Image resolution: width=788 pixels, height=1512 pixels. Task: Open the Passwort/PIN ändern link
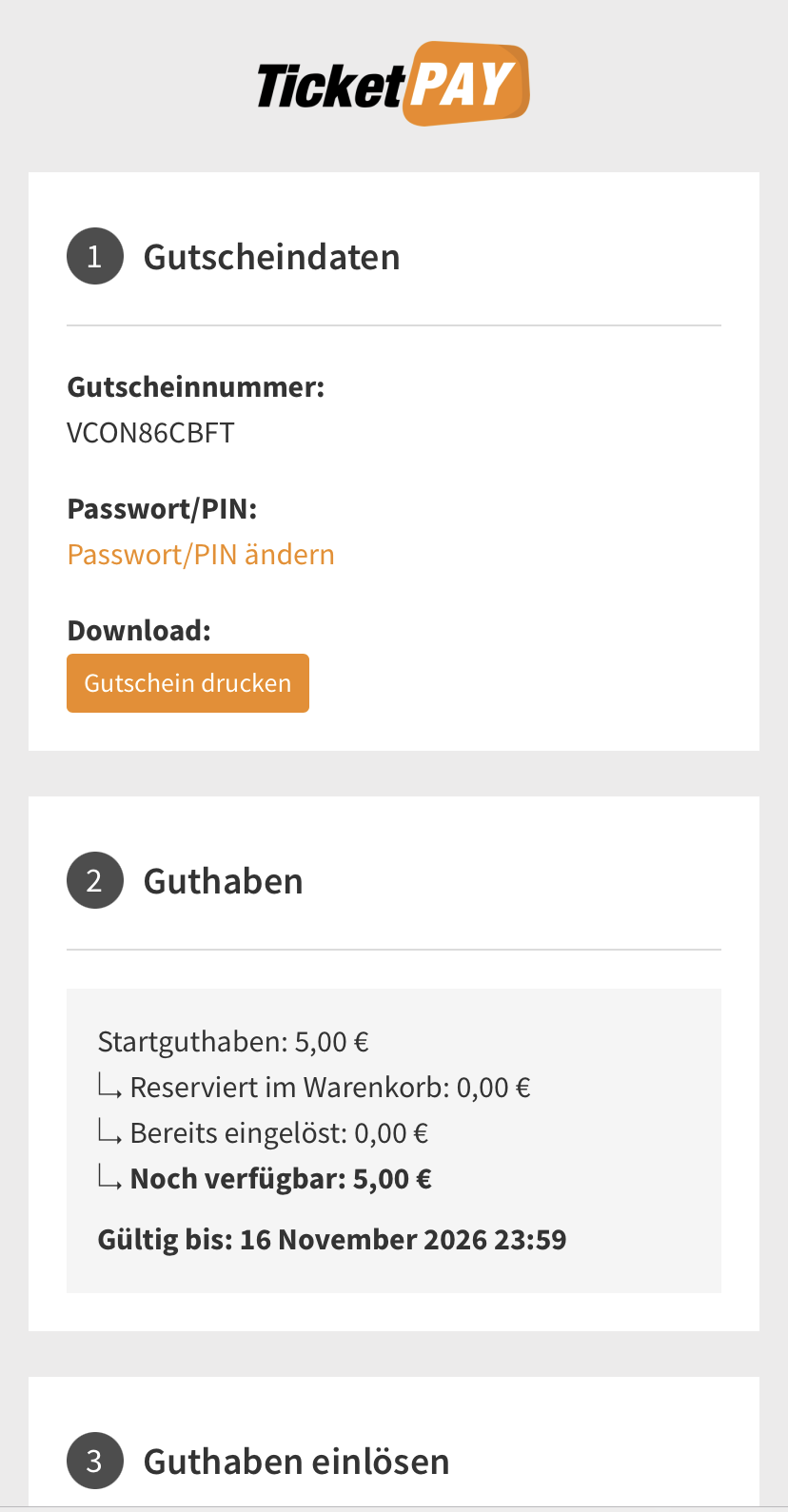(x=201, y=555)
